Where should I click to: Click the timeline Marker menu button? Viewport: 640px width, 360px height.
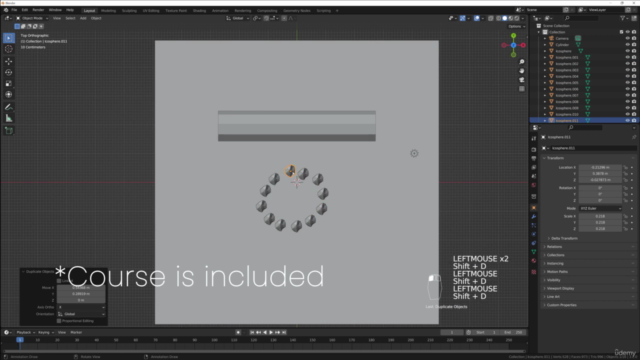tap(76, 332)
